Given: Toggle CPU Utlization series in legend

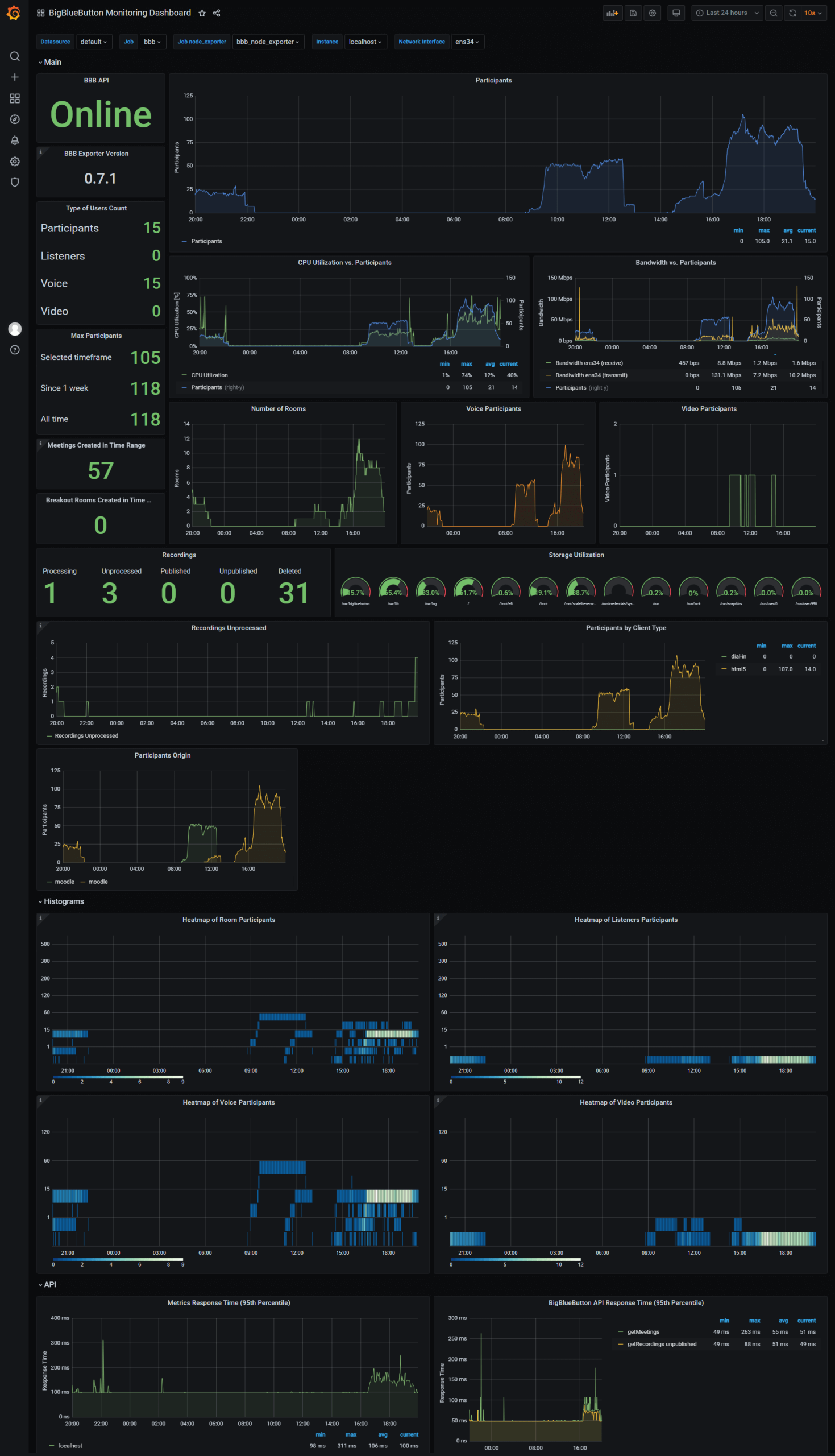Looking at the screenshot, I should point(209,375).
